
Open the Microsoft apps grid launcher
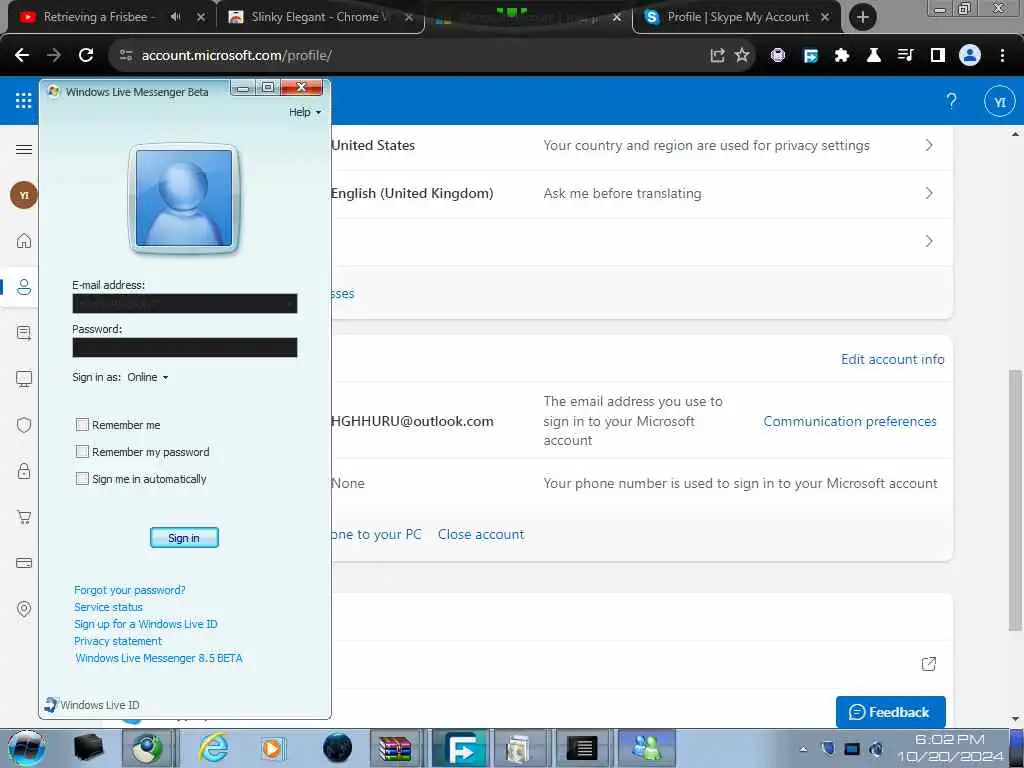pyautogui.click(x=24, y=100)
